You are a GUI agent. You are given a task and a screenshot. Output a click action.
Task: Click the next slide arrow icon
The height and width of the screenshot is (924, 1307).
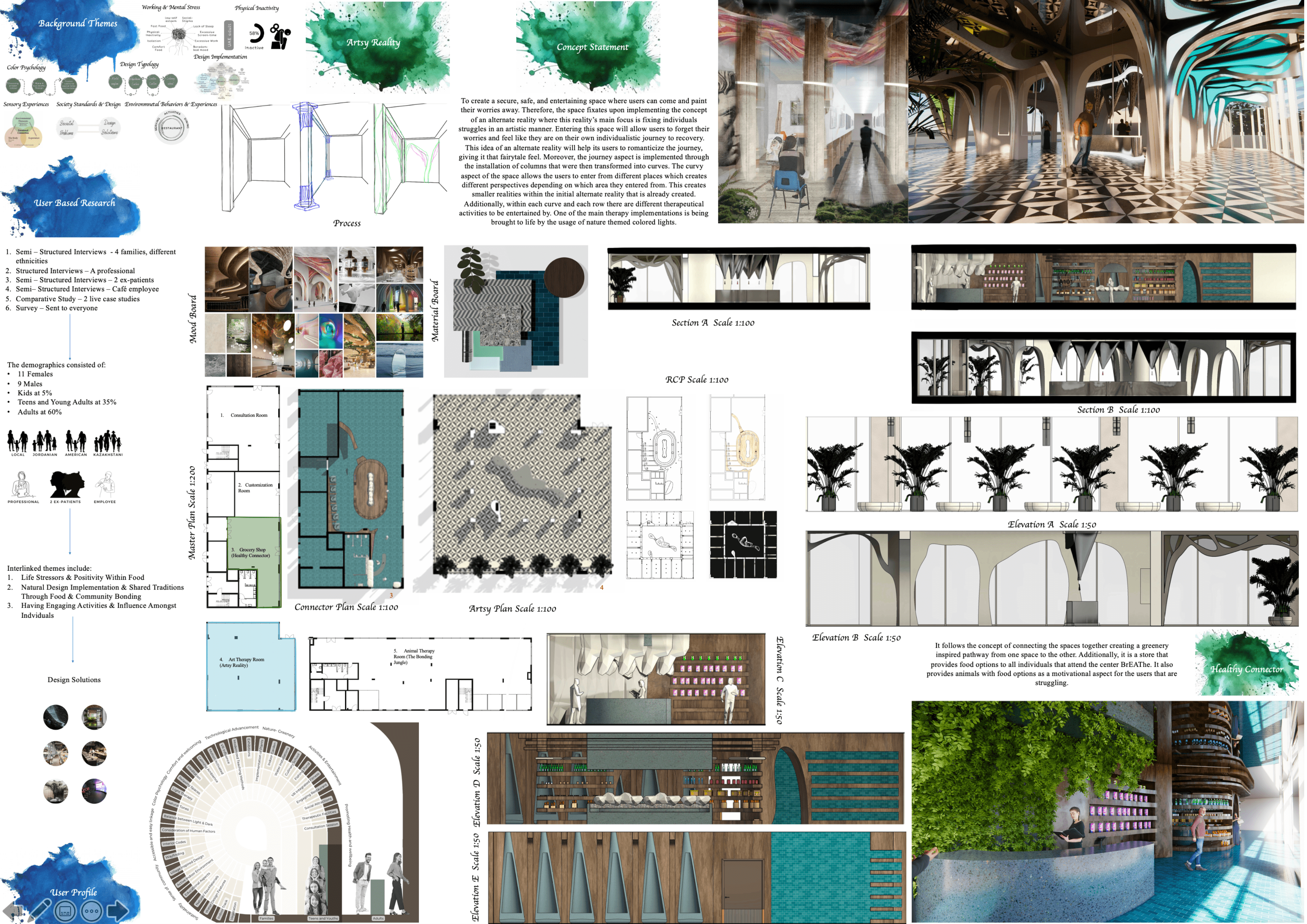(x=117, y=910)
